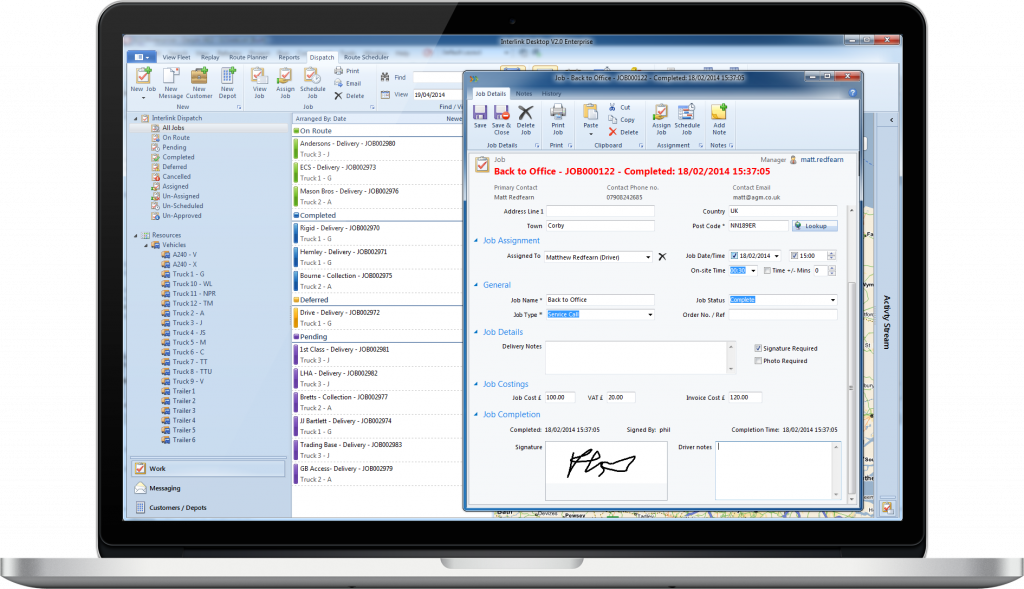The width and height of the screenshot is (1024, 589).
Task: Click the Print Job printer icon
Action: pos(558,113)
